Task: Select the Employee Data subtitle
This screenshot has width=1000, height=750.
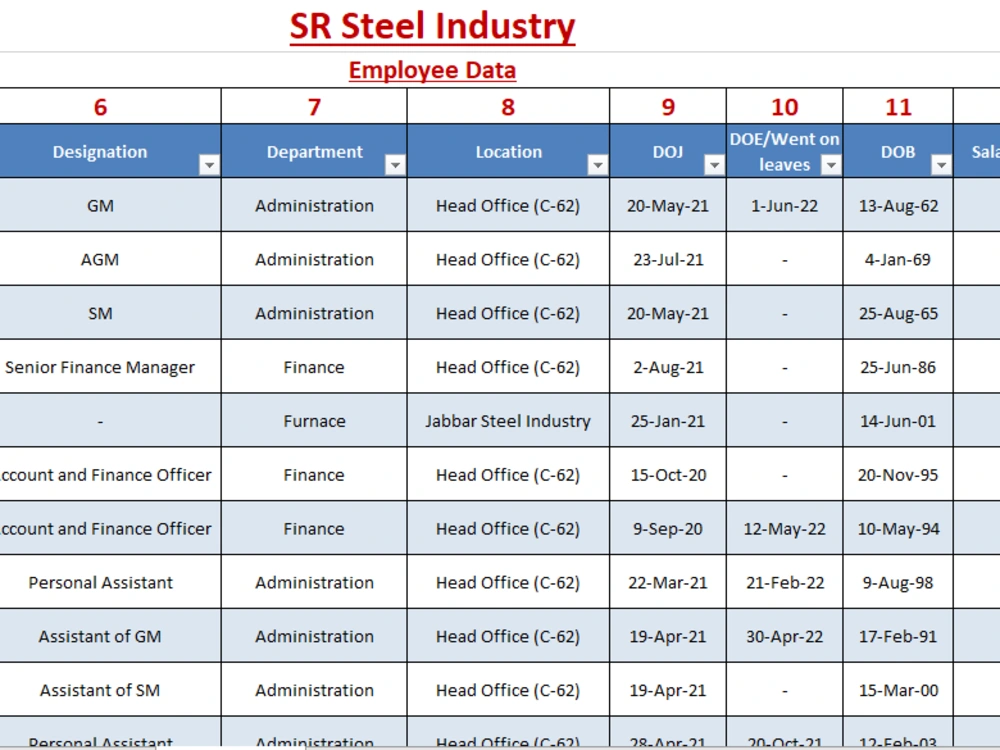Action: point(432,70)
